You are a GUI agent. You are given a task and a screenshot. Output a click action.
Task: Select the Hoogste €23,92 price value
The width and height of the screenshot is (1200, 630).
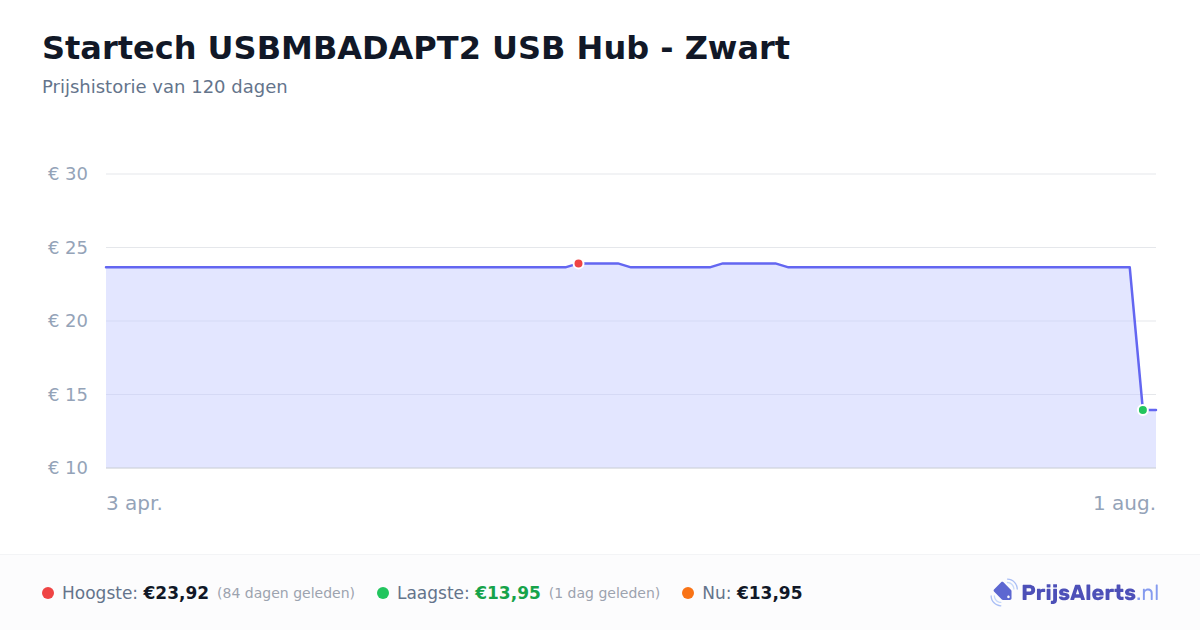point(176,593)
